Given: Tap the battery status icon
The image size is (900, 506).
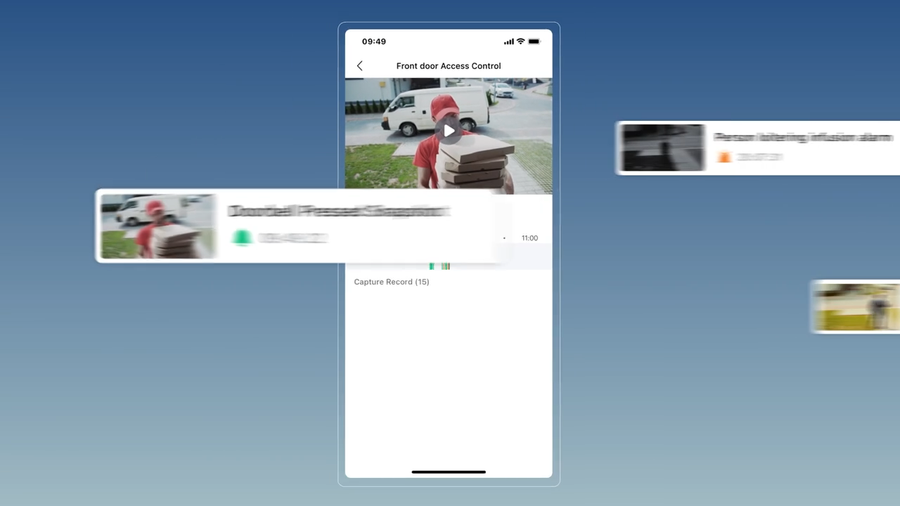Looking at the screenshot, I should pyautogui.click(x=534, y=41).
